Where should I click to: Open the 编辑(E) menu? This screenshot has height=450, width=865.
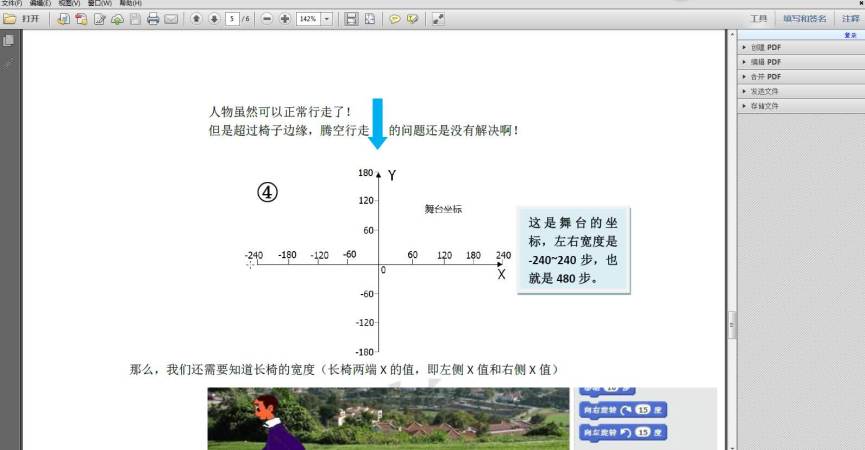pos(40,3)
